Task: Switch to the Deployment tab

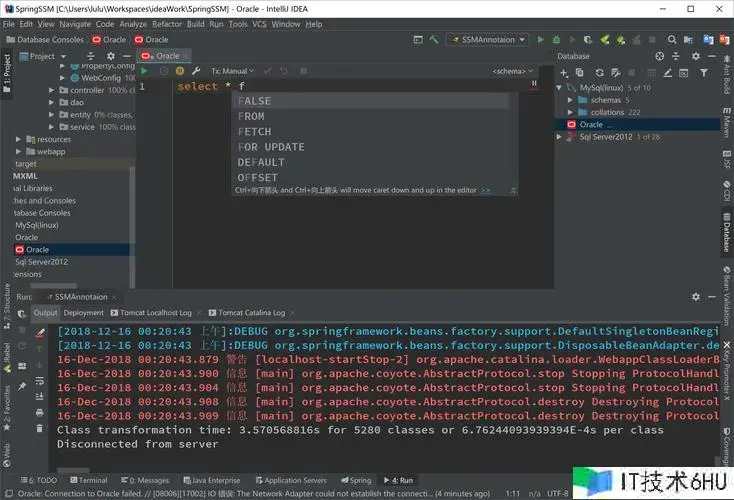Action: click(84, 313)
